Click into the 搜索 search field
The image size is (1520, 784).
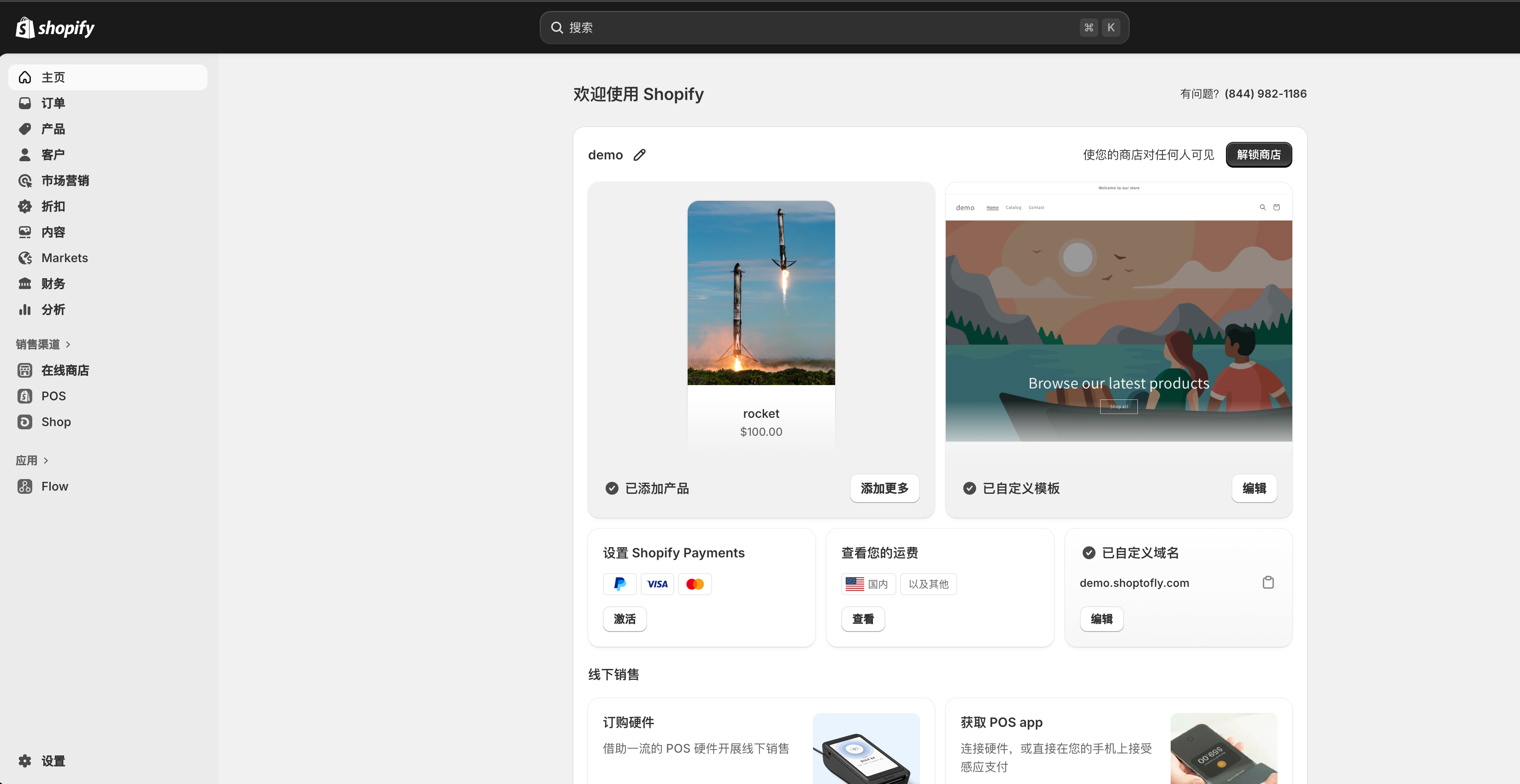[x=834, y=27]
